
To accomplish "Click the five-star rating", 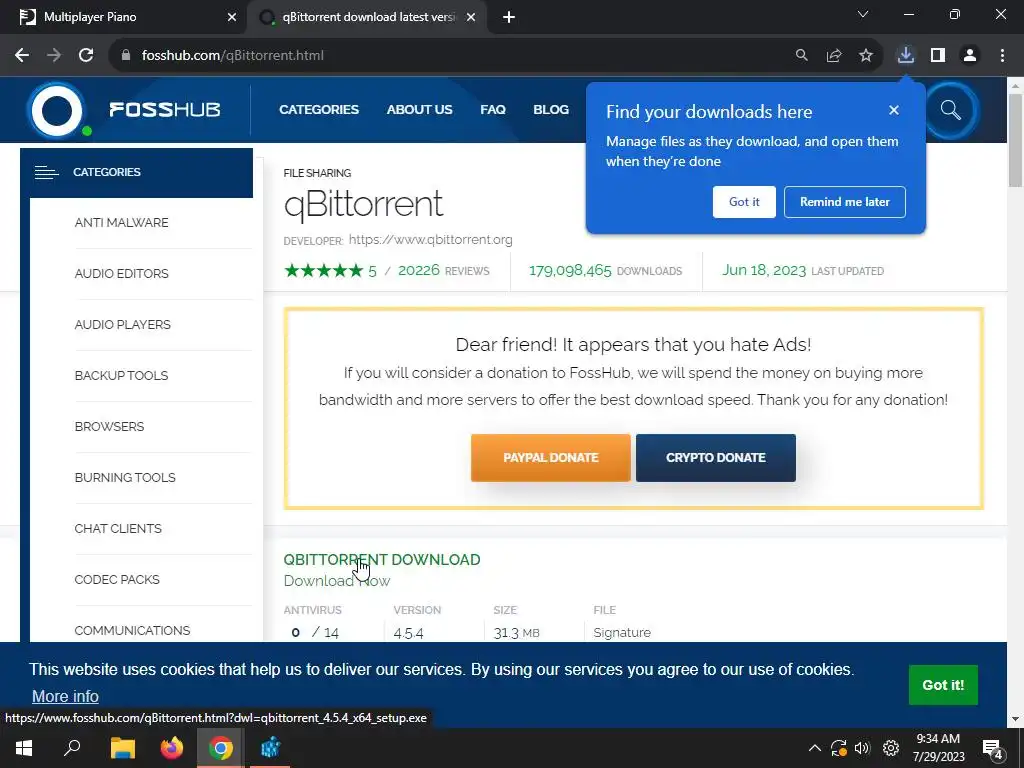I will (x=323, y=270).
